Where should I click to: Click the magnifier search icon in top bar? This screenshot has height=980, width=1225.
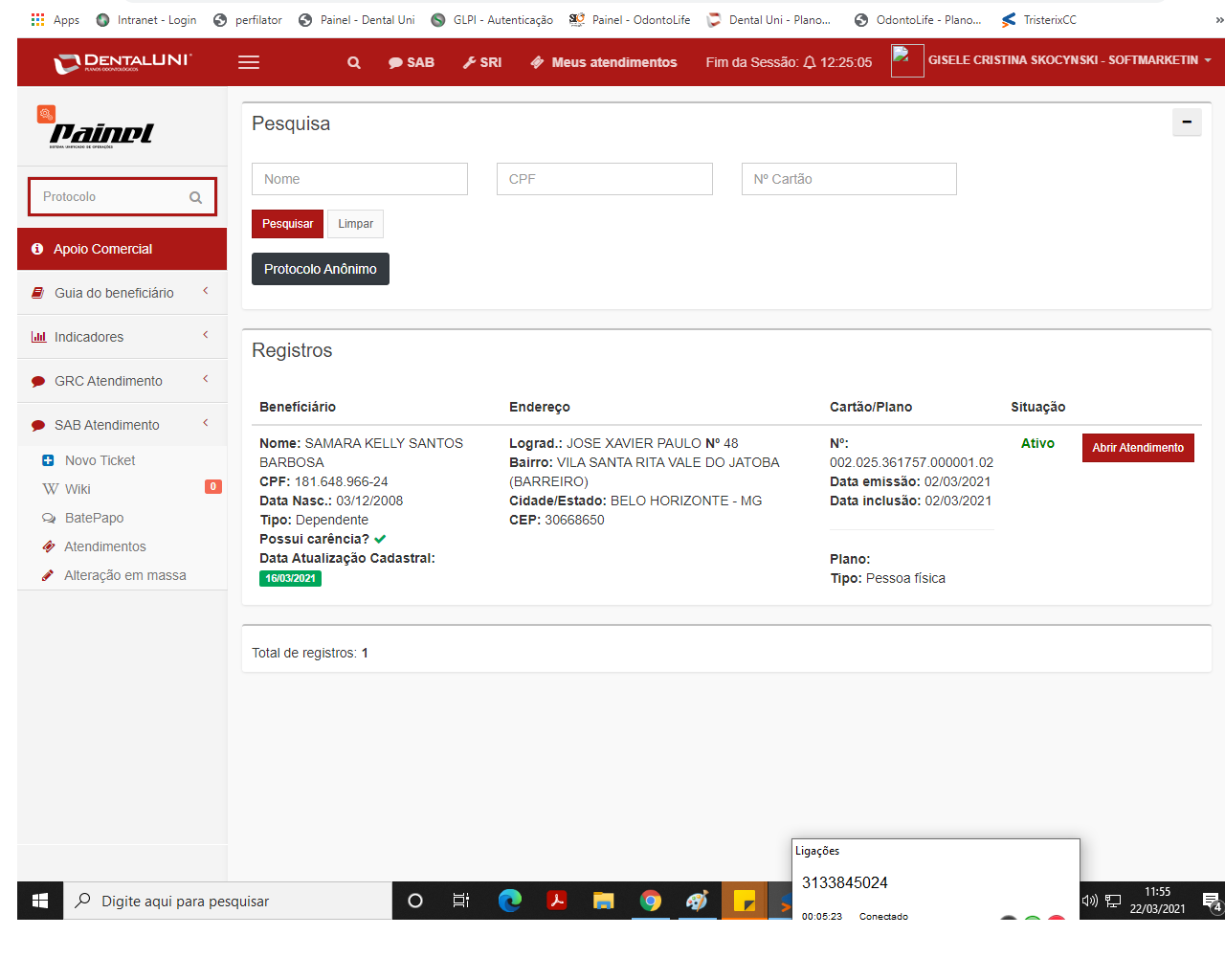(354, 62)
